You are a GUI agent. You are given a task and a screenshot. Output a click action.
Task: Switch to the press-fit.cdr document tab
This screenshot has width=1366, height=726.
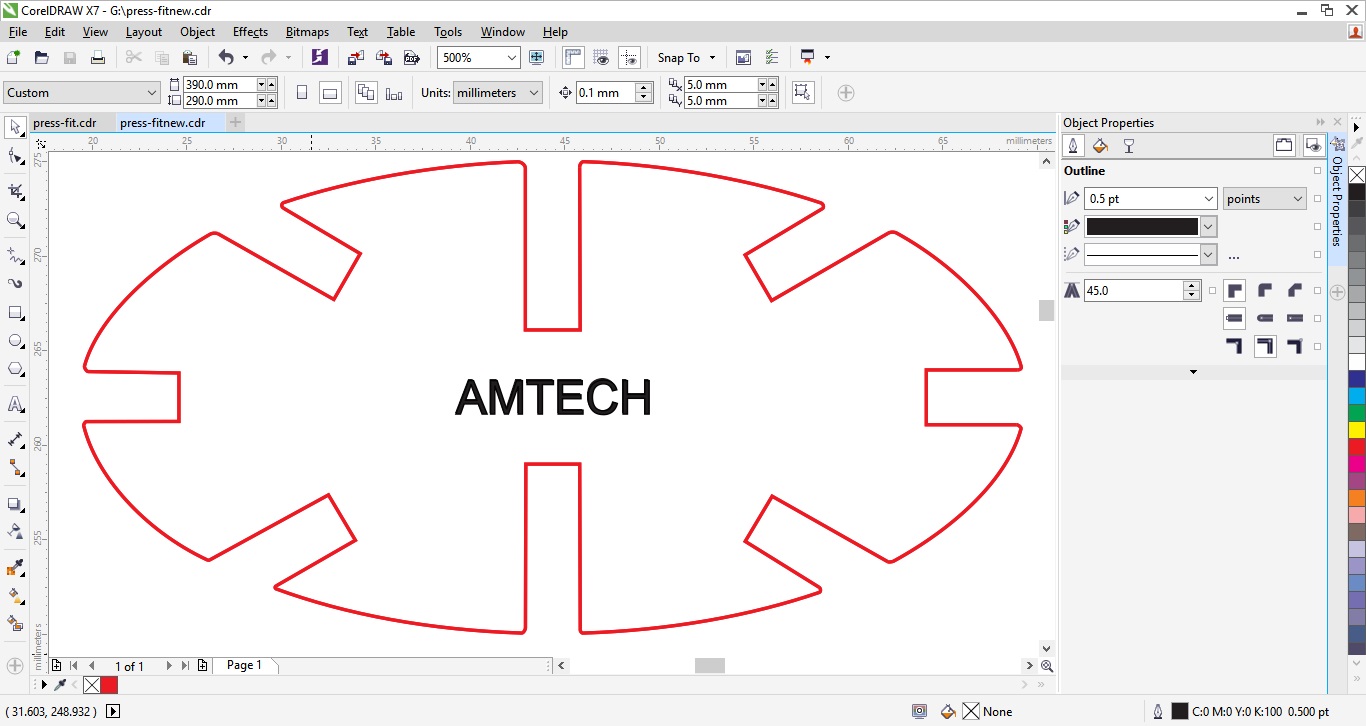[x=65, y=123]
